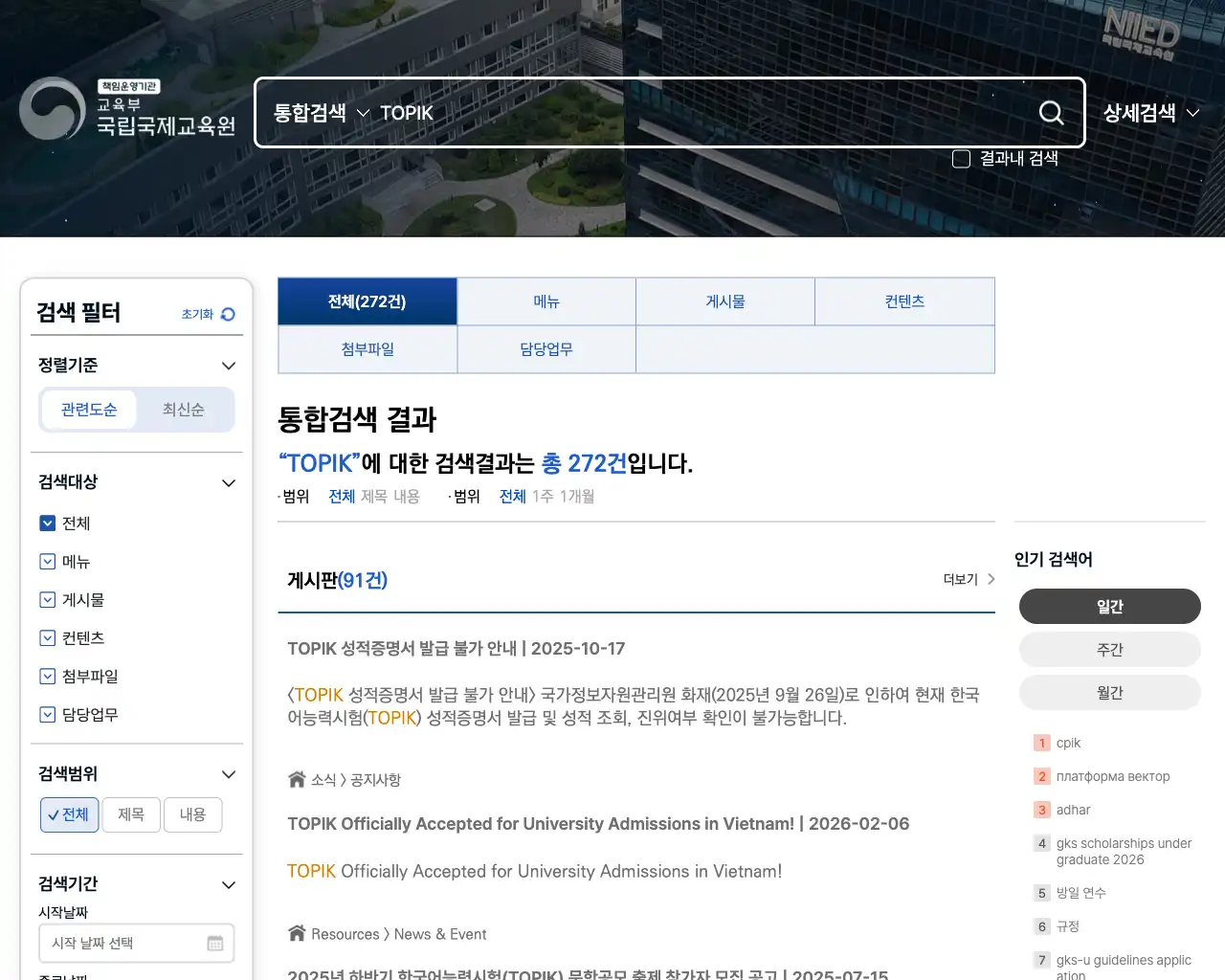Switch to the 첨부파일 results tab

pyautogui.click(x=367, y=349)
